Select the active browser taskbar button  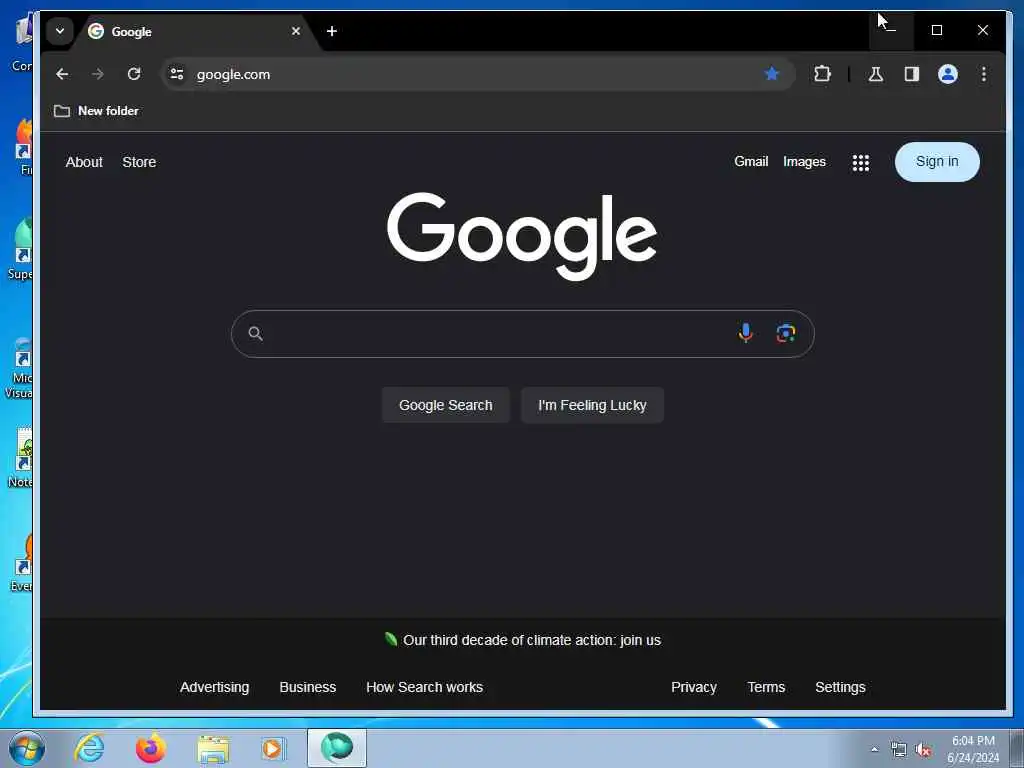coord(337,748)
